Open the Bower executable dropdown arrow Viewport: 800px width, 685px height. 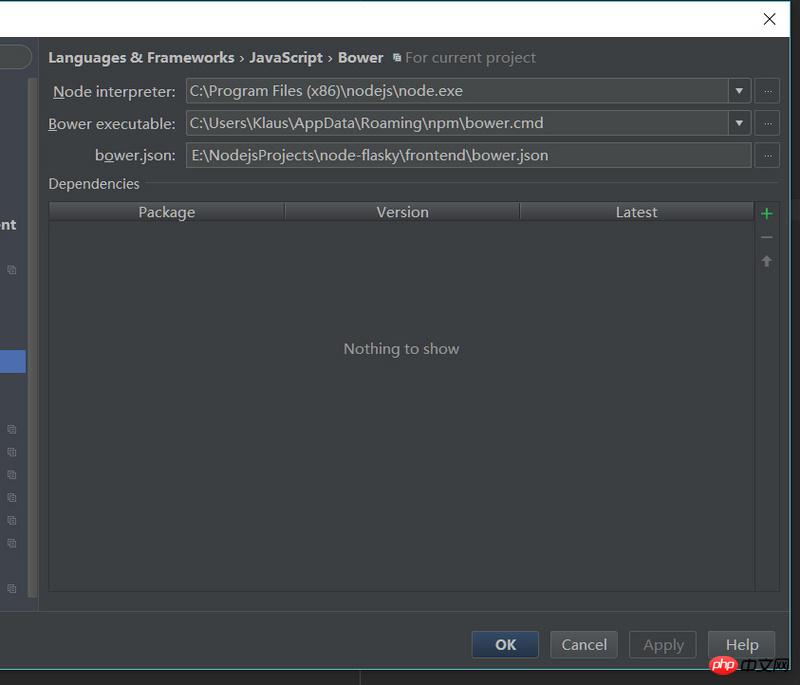739,123
